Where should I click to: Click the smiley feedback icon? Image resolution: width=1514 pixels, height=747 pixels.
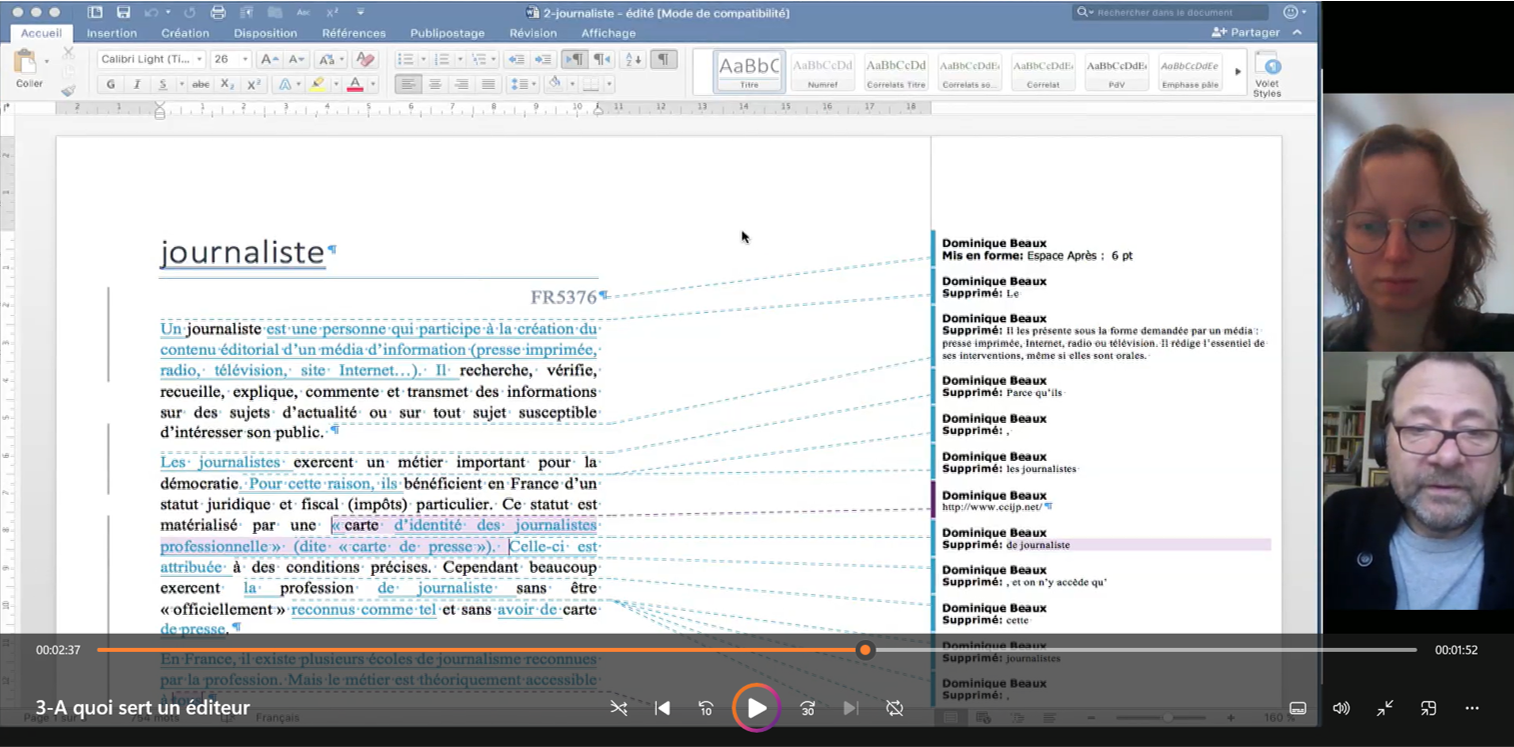click(1291, 12)
